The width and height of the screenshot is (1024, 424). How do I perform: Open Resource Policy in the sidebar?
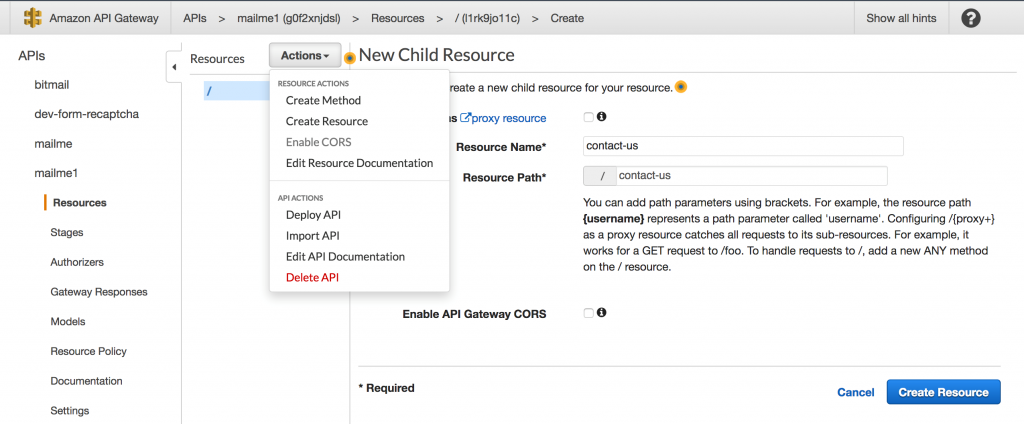[x=88, y=351]
